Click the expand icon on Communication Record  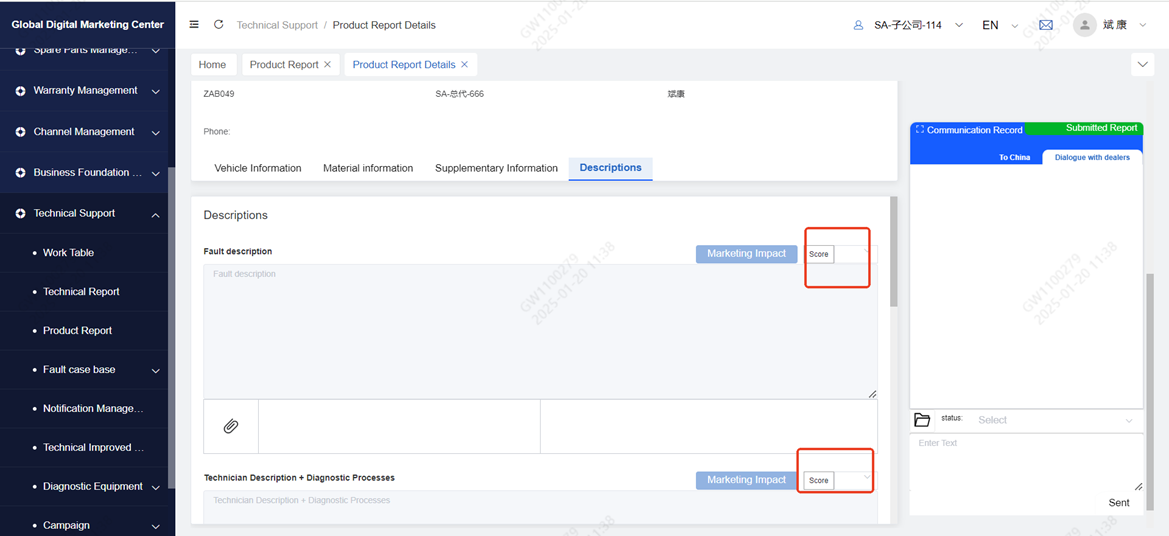pyautogui.click(x=919, y=130)
